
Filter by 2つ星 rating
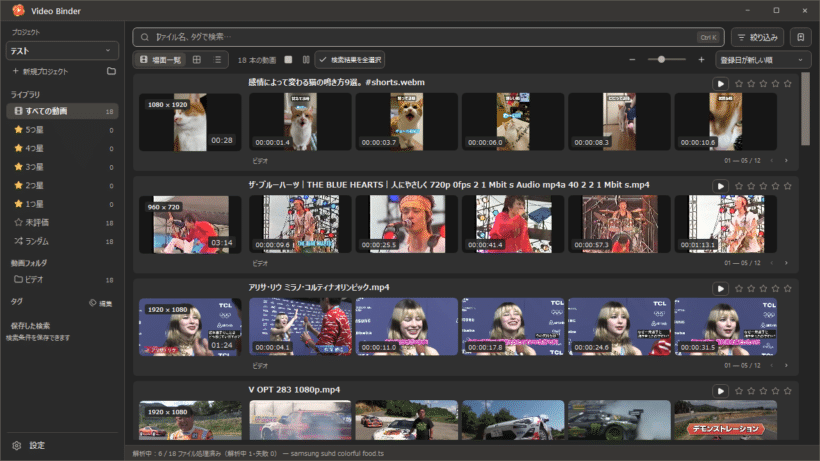click(x=62, y=186)
